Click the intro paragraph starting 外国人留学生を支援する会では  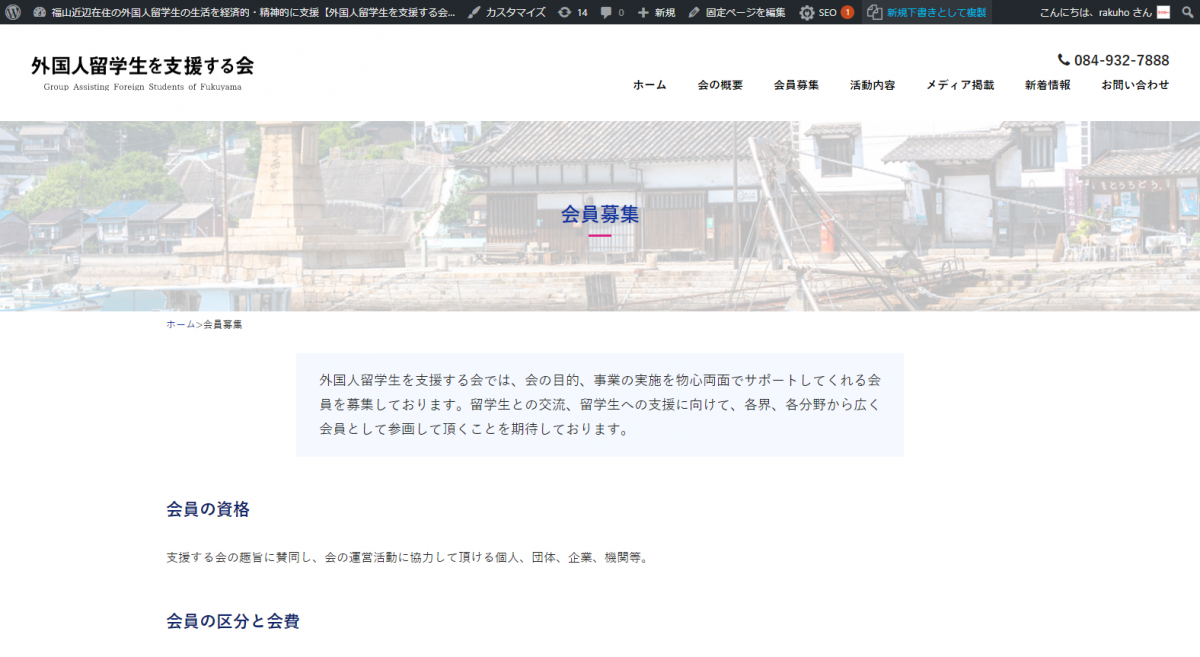click(600, 405)
